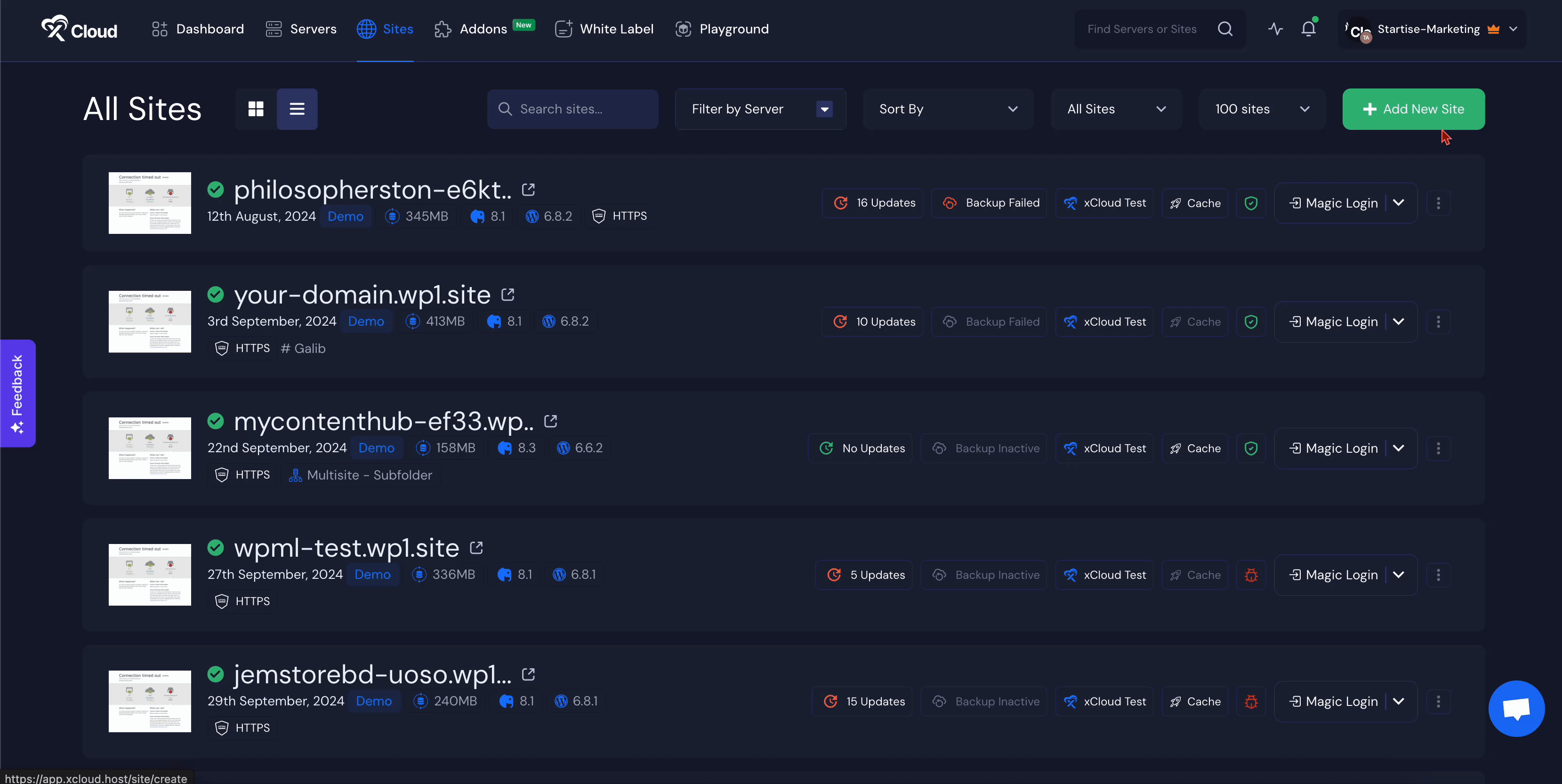The height and width of the screenshot is (784, 1562).
Task: Open the three-dot menu for your-domain.wp1.site
Action: (x=1438, y=321)
